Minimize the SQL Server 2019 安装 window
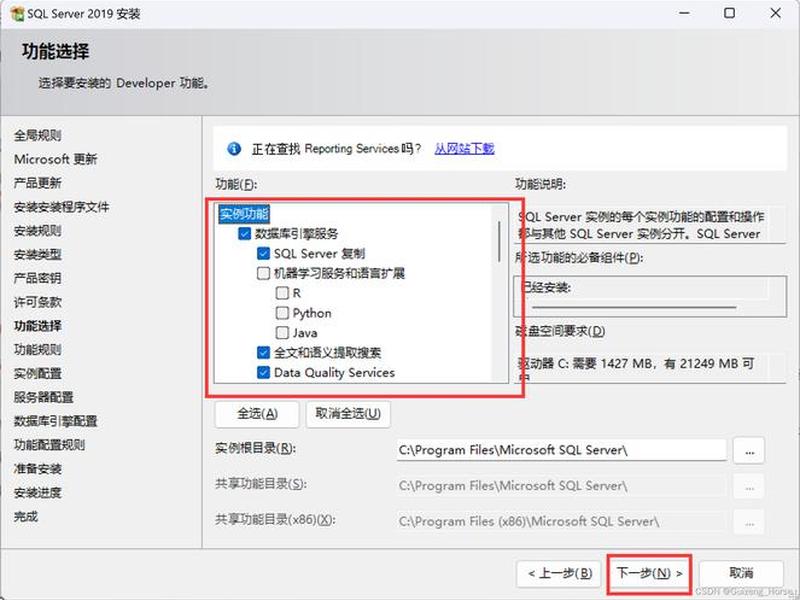The image size is (800, 600). (x=684, y=13)
